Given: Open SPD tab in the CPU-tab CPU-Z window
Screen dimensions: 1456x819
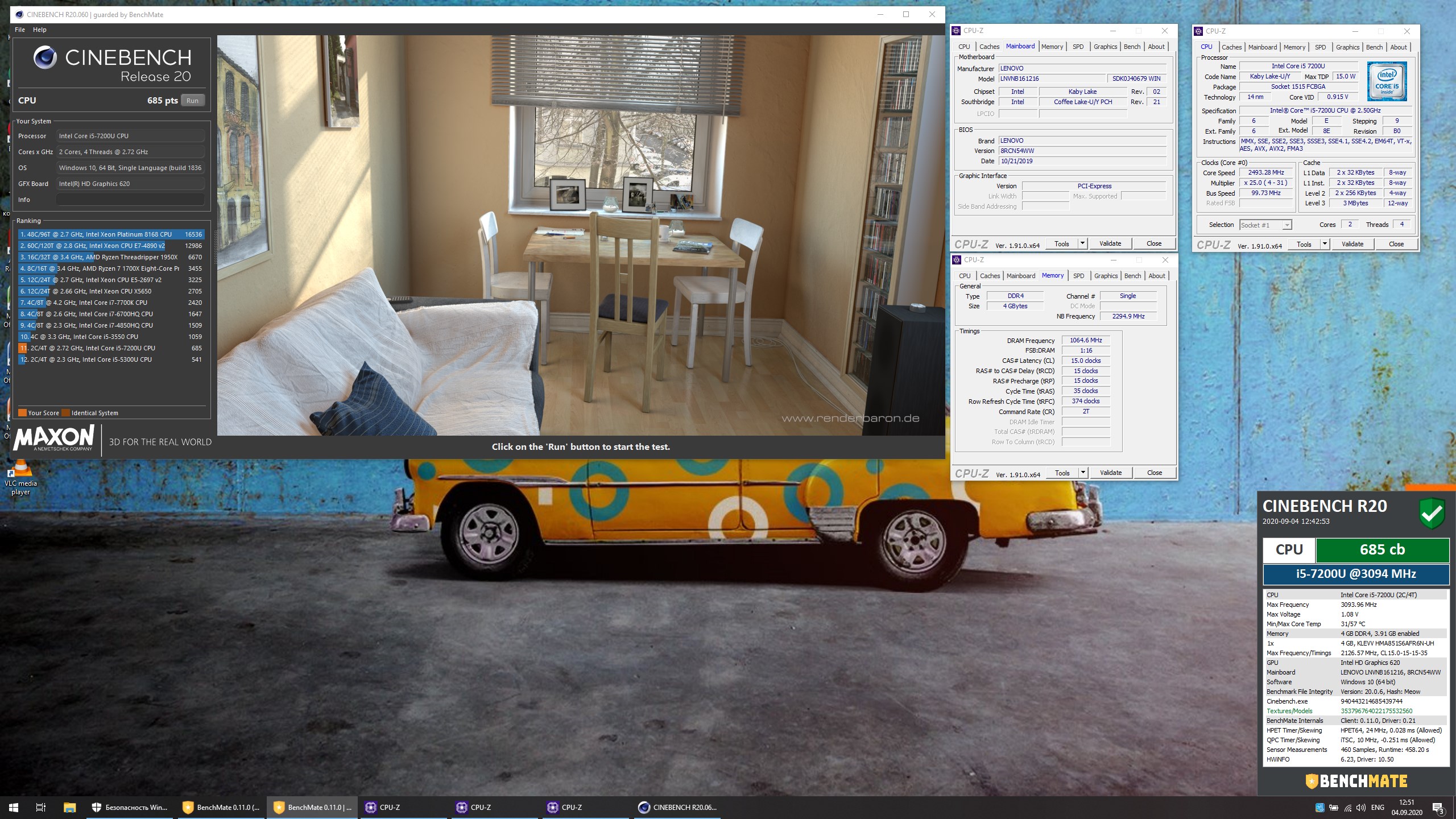Looking at the screenshot, I should [x=1320, y=47].
